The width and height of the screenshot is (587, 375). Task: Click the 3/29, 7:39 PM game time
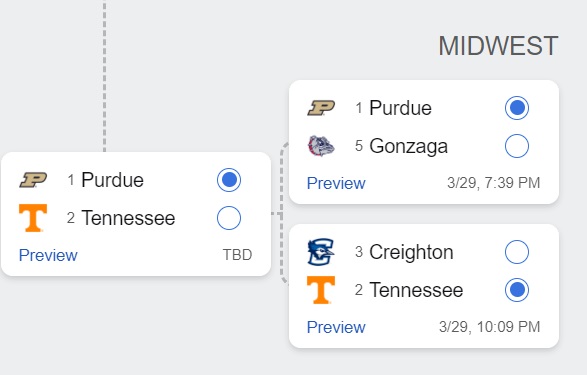coord(493,183)
